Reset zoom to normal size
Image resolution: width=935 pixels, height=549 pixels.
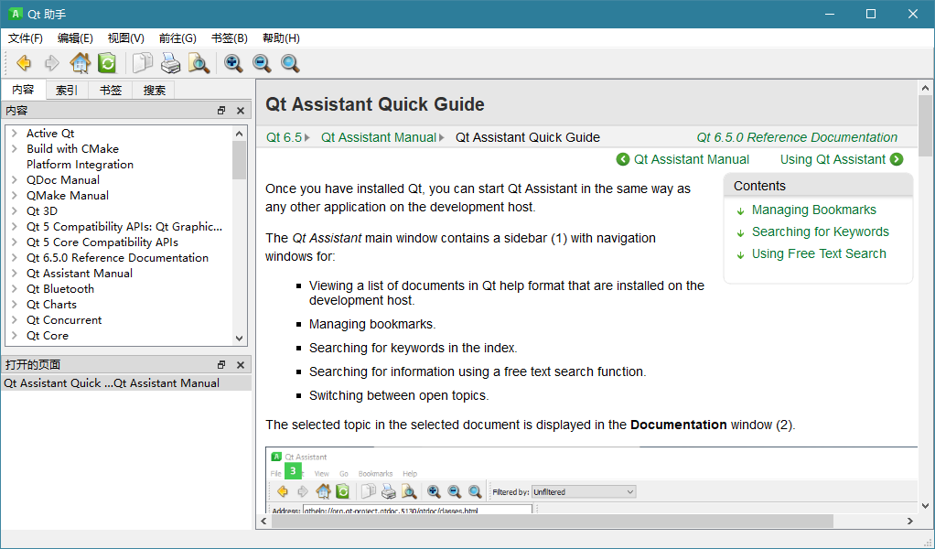[290, 63]
